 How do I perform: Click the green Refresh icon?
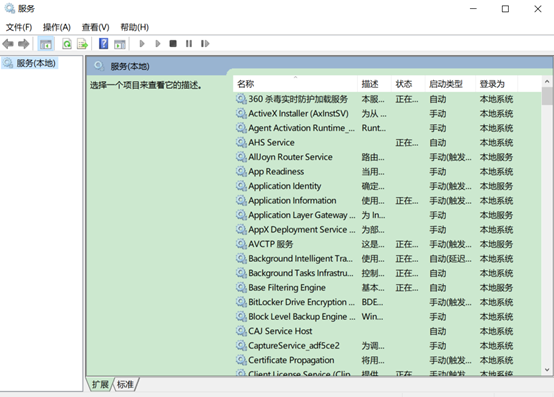click(x=67, y=44)
